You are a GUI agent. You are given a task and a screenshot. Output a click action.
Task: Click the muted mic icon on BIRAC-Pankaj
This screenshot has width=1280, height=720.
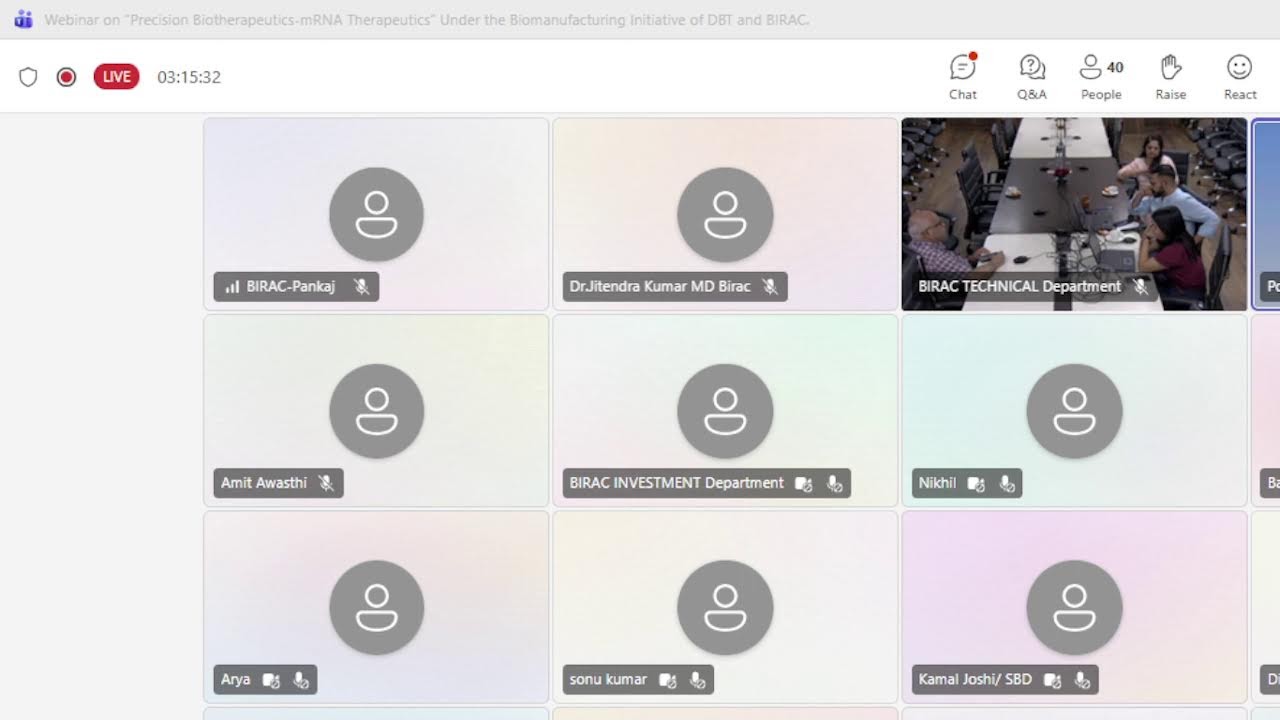pyautogui.click(x=361, y=287)
